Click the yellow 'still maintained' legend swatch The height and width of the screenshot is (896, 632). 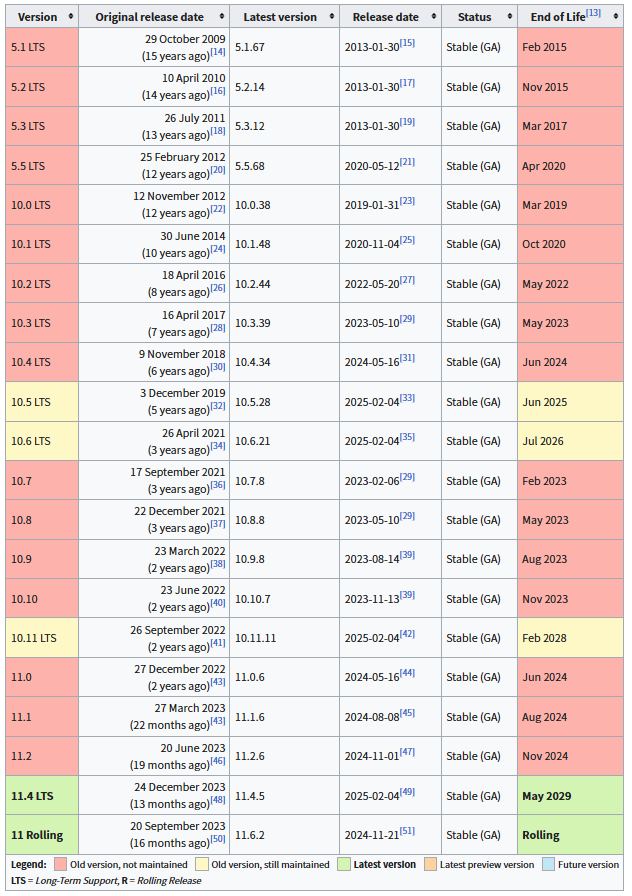point(201,865)
